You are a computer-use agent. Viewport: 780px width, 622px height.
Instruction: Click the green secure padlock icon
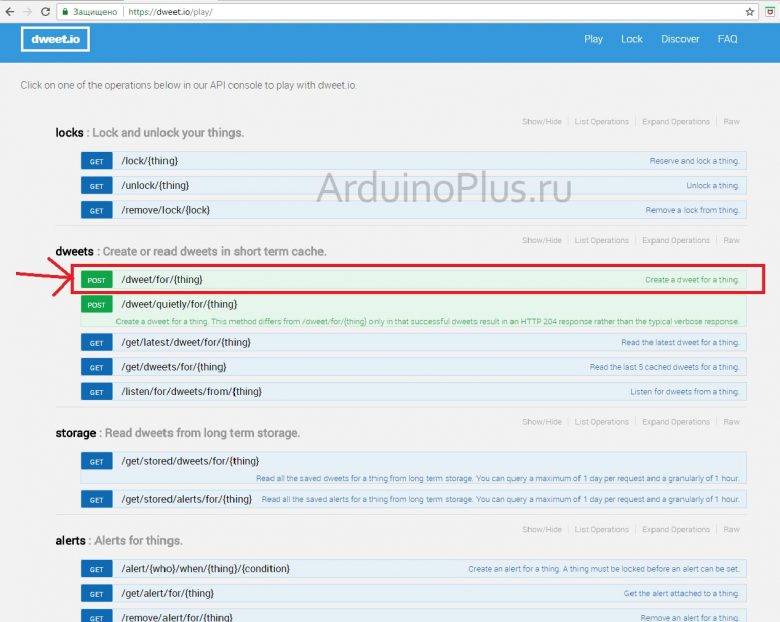[65, 11]
